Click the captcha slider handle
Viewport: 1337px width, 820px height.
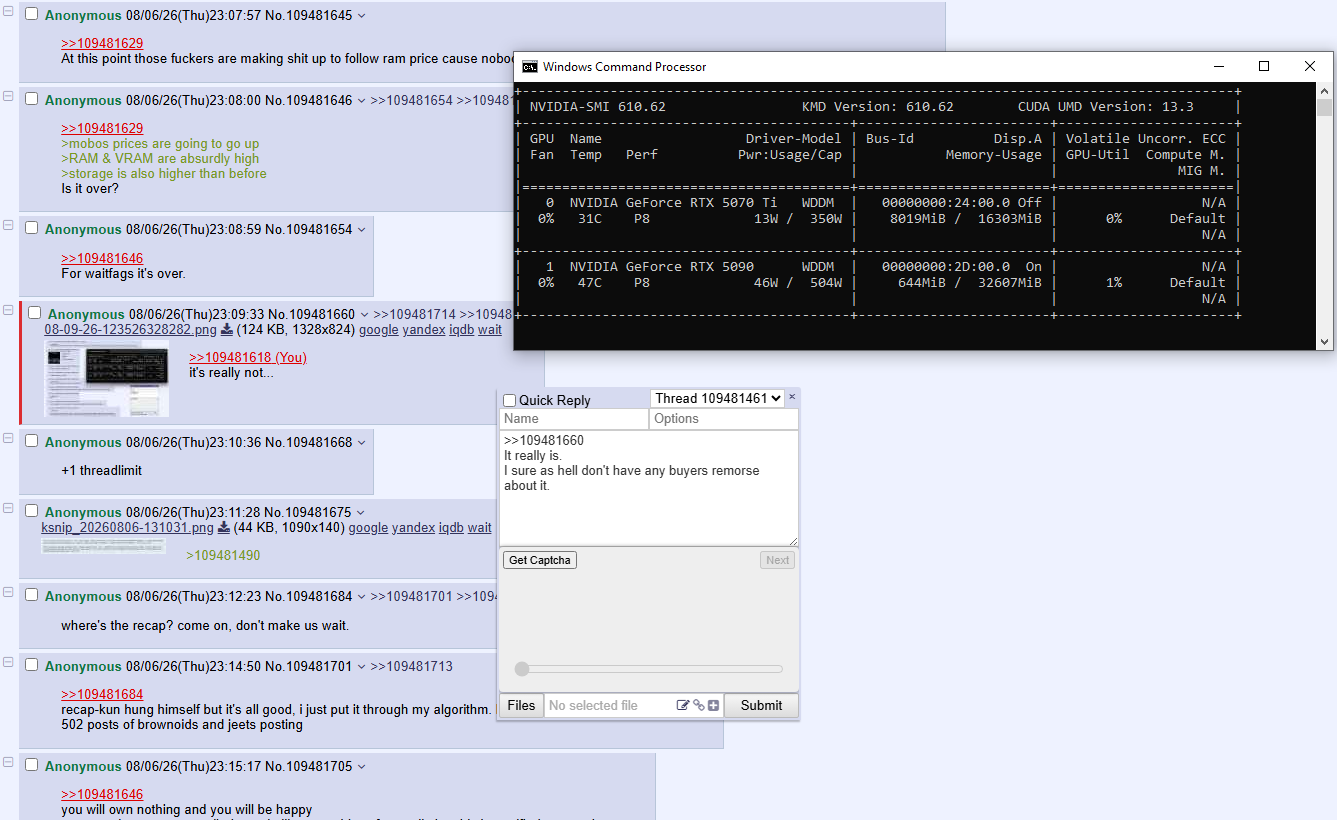521,669
